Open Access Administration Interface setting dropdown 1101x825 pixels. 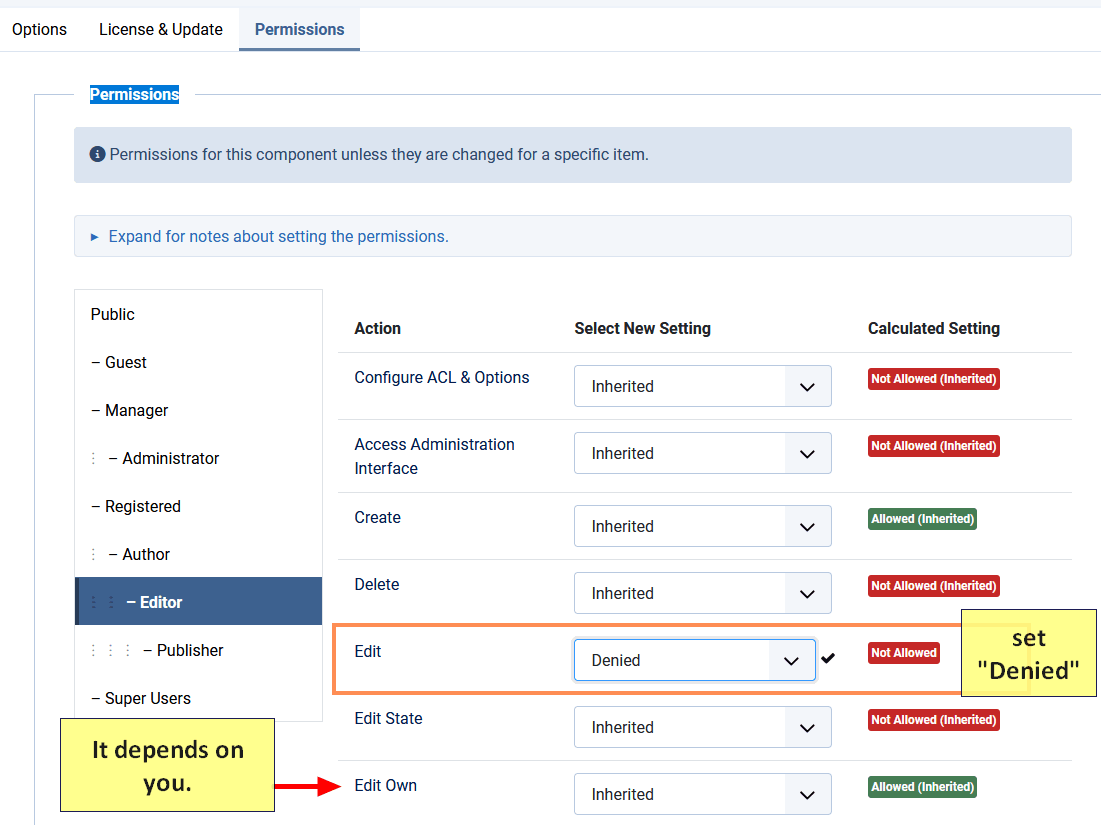pos(702,453)
